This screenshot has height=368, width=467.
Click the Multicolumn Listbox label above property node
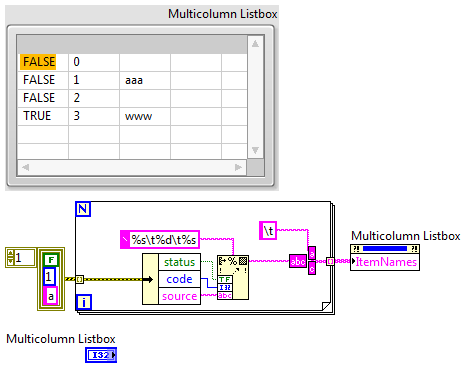tap(406, 236)
